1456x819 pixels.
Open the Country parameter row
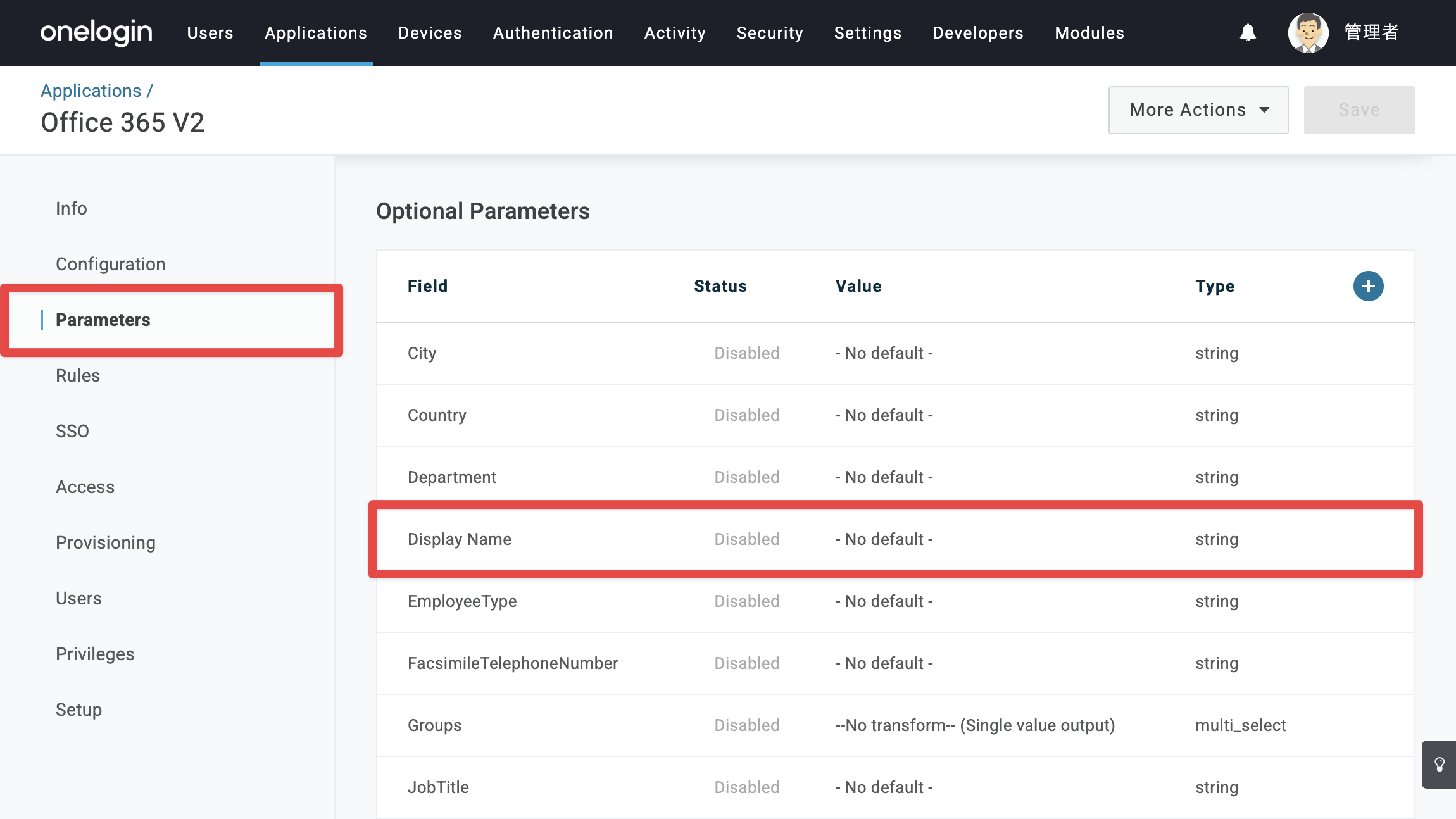pos(895,415)
